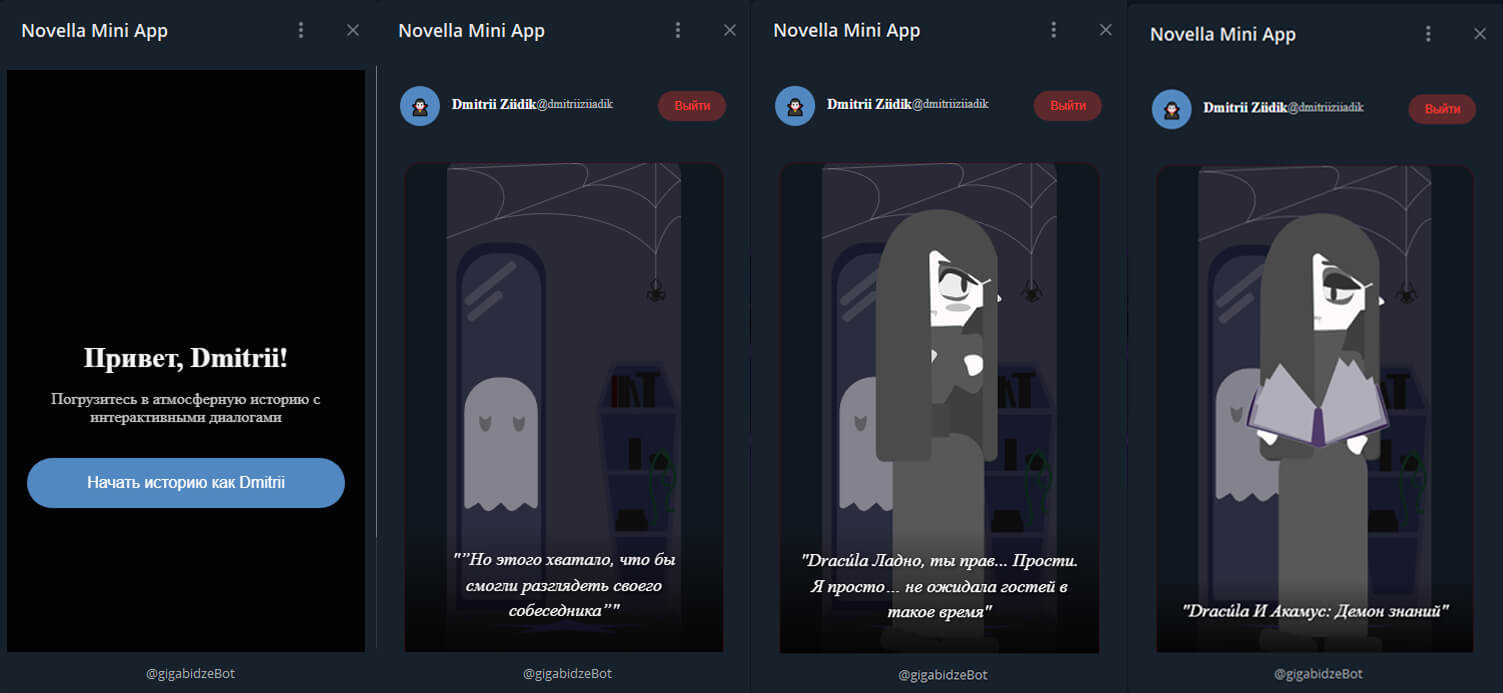
Task: Close the fourth Novella Mini App window
Action: (1479, 33)
